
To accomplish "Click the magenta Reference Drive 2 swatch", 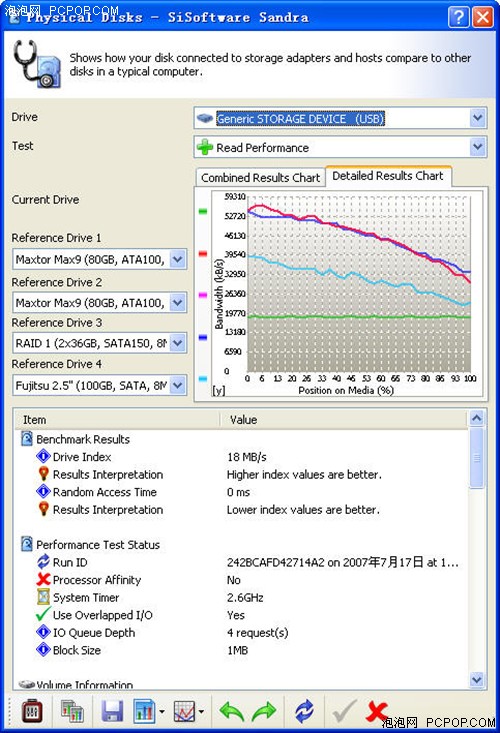I will pyautogui.click(x=202, y=295).
